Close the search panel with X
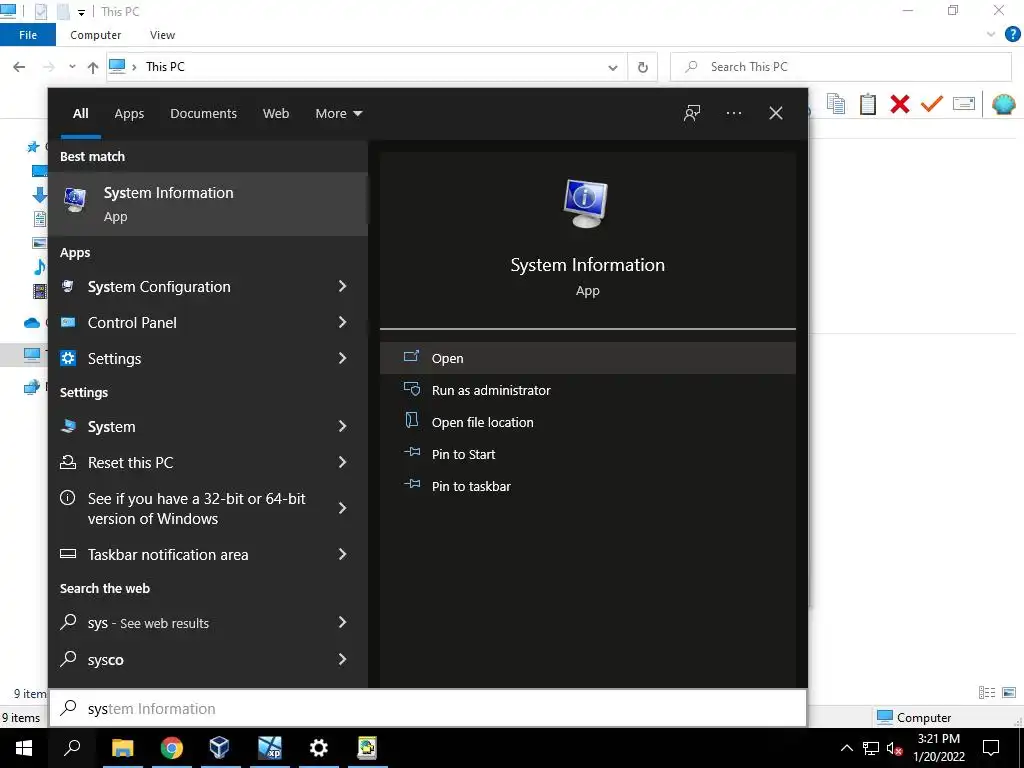Viewport: 1024px width, 768px height. pos(776,113)
